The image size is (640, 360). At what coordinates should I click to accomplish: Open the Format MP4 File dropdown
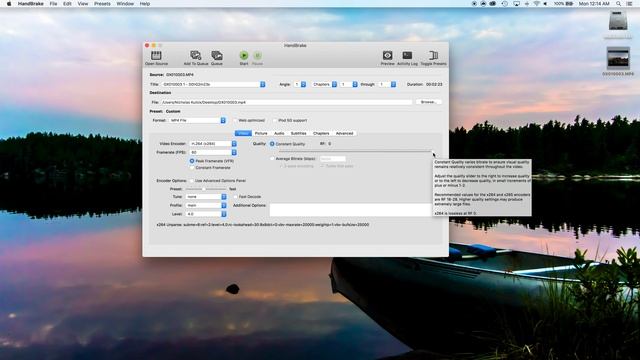[x=198, y=120]
